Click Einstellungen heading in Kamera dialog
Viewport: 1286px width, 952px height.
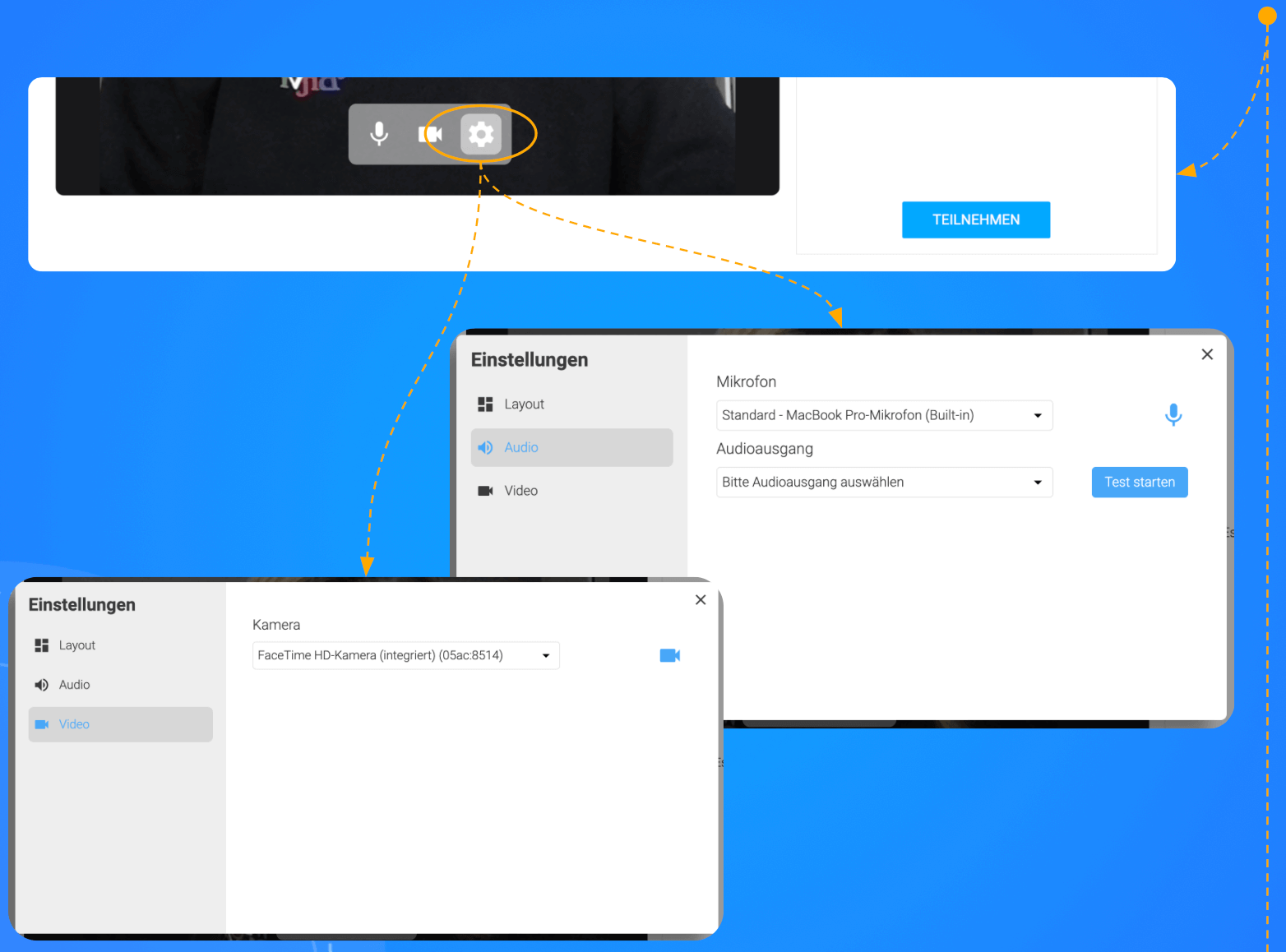pyautogui.click(x=82, y=605)
